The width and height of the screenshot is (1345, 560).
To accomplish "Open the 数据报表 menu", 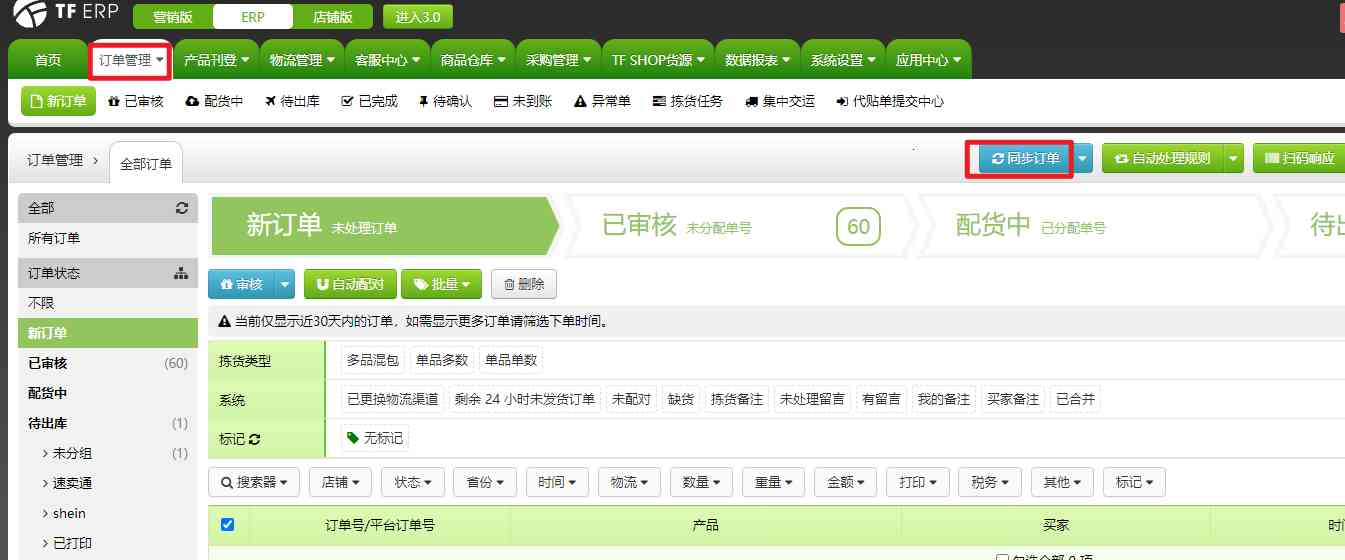I will click(757, 60).
